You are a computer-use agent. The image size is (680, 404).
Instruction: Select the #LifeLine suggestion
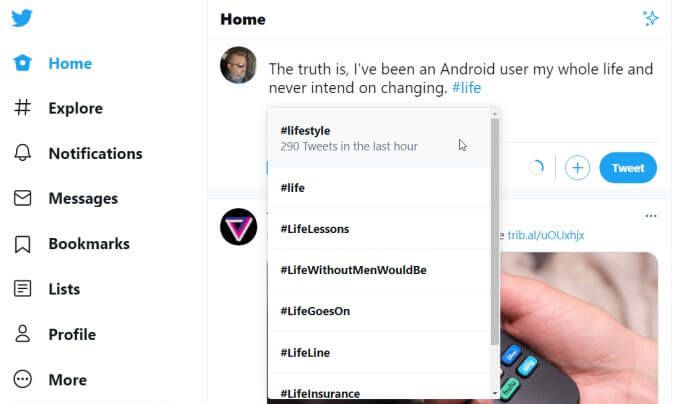[378, 352]
